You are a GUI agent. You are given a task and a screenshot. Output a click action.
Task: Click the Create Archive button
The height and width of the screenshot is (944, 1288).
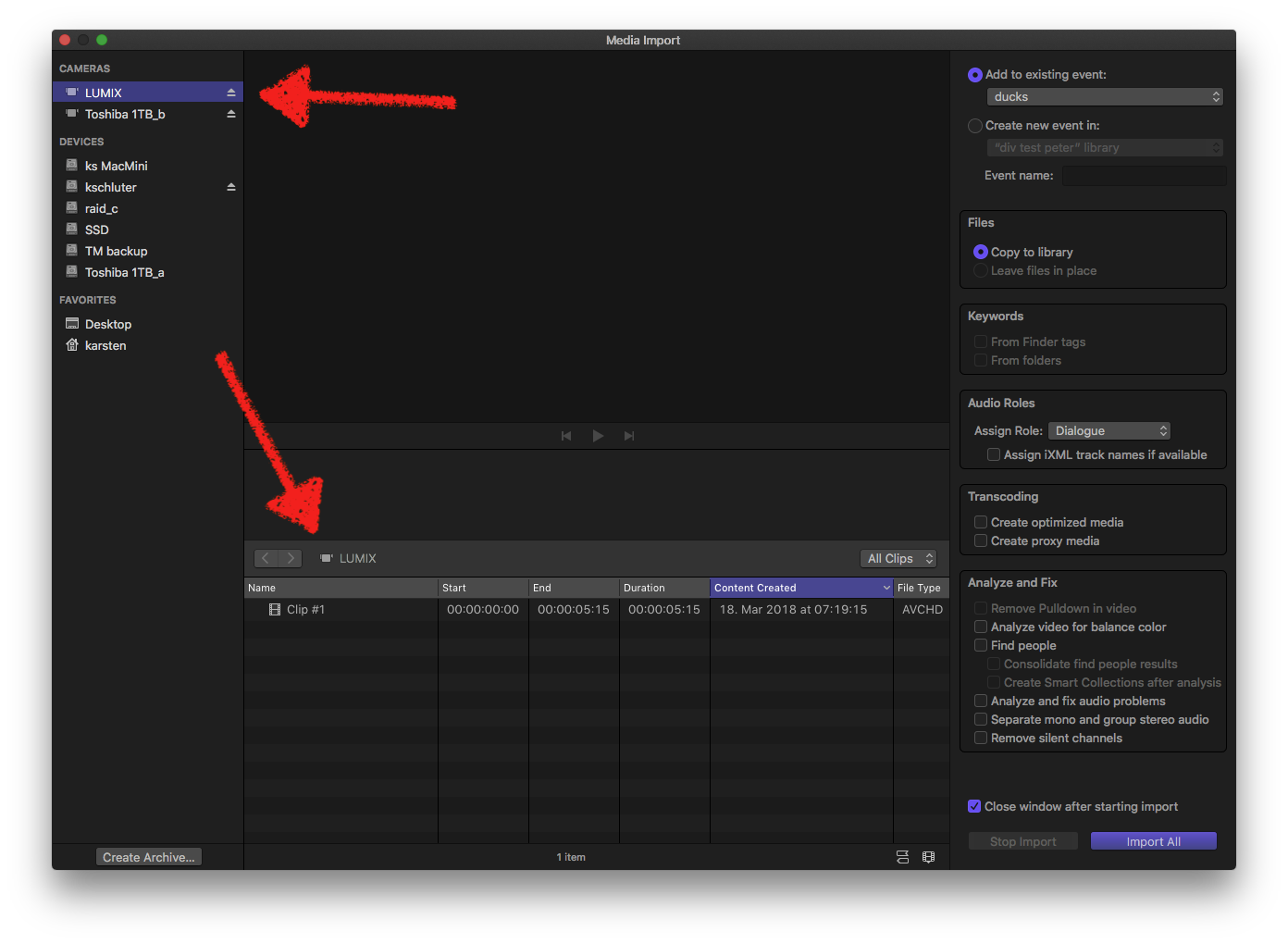(x=149, y=857)
